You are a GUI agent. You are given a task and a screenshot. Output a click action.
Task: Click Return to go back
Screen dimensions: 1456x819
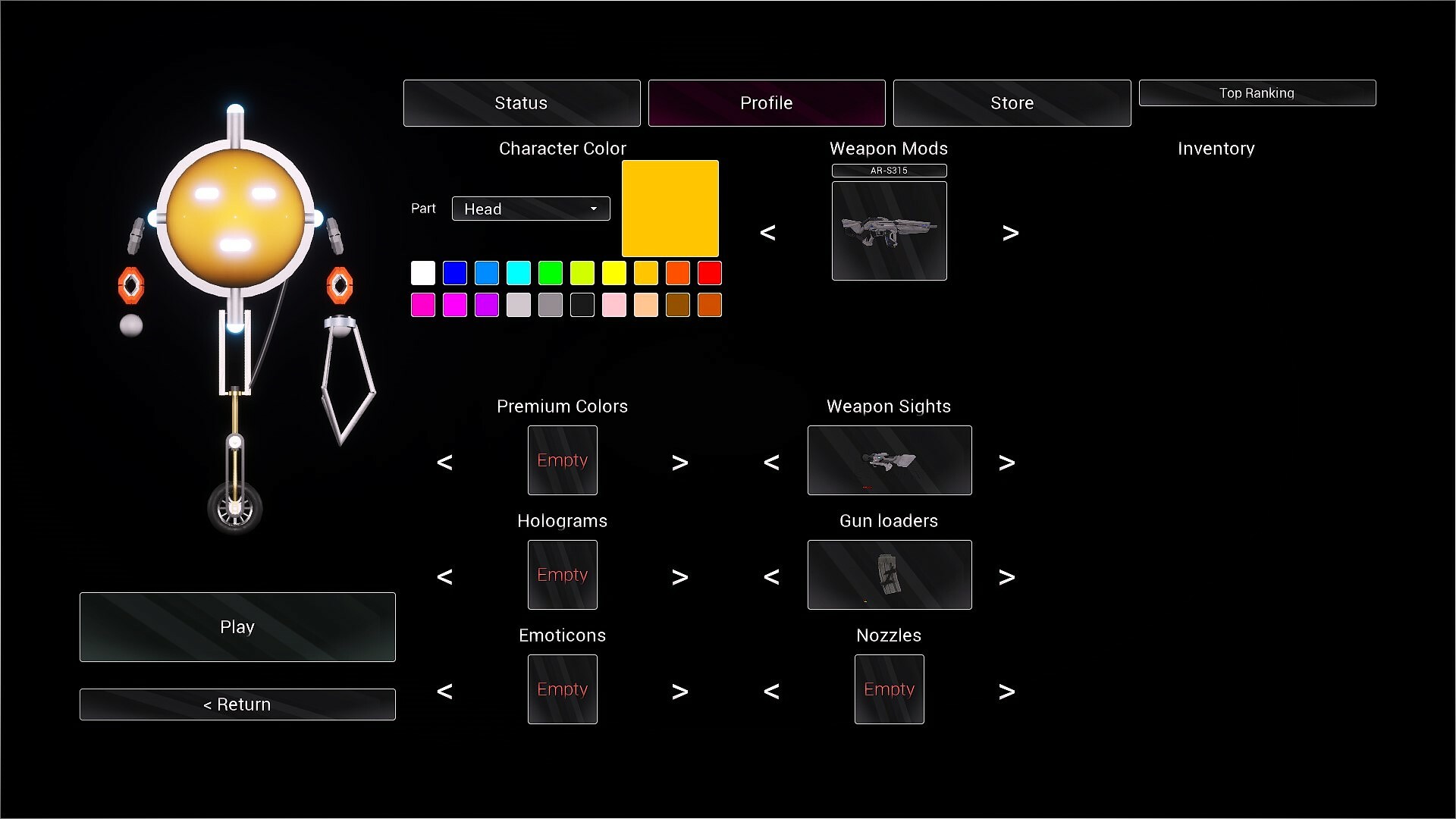[x=237, y=704]
